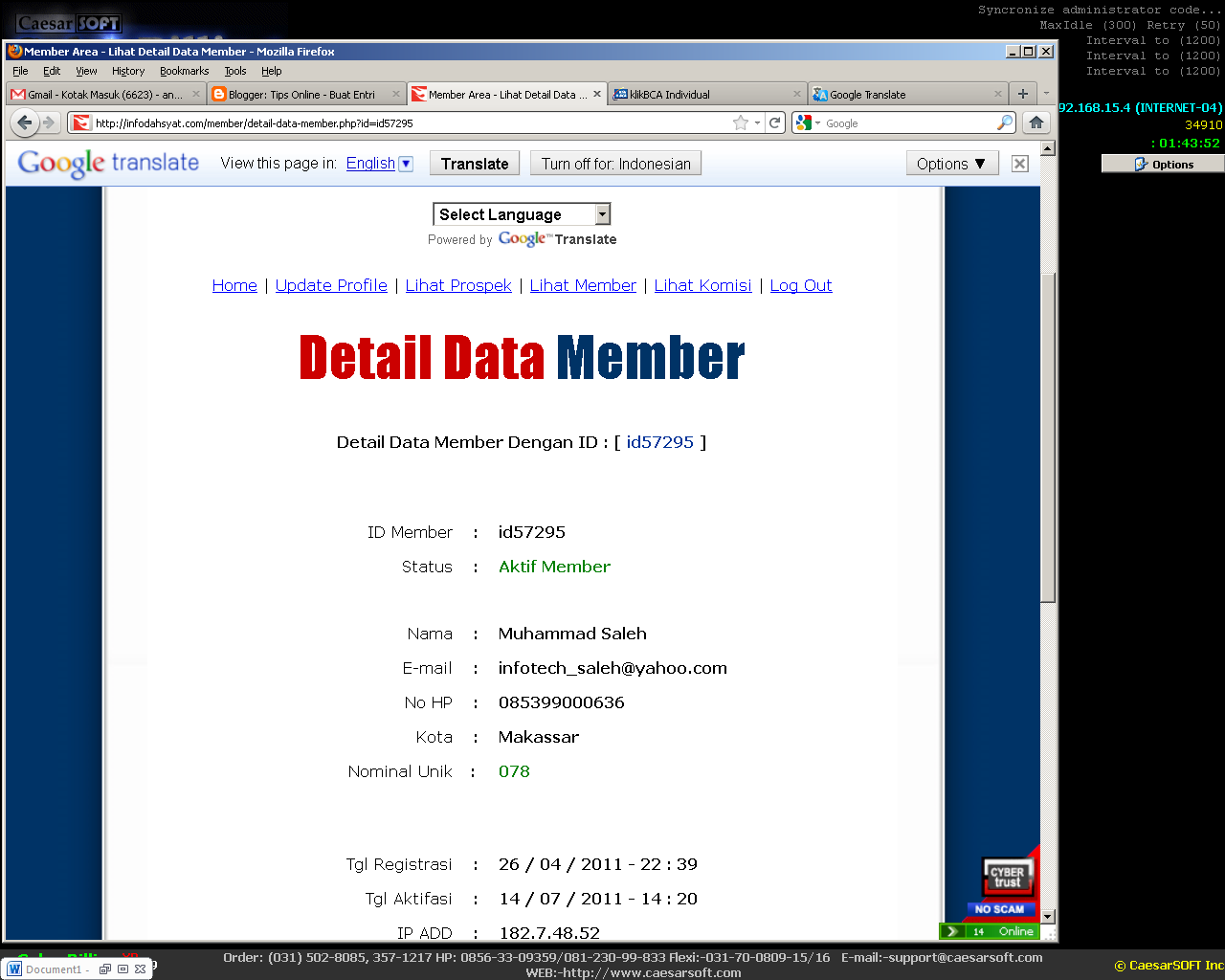Click the address bar URL field

412,122
